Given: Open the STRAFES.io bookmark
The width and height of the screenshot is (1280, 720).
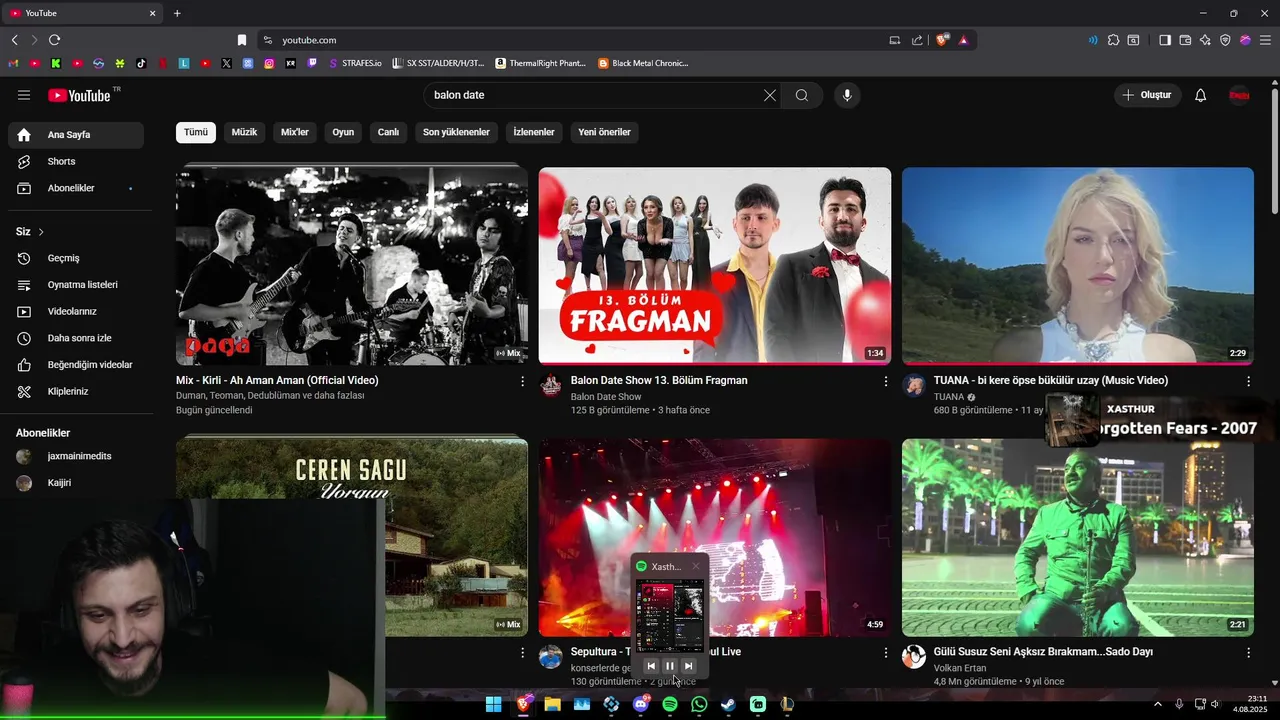Looking at the screenshot, I should (x=355, y=63).
